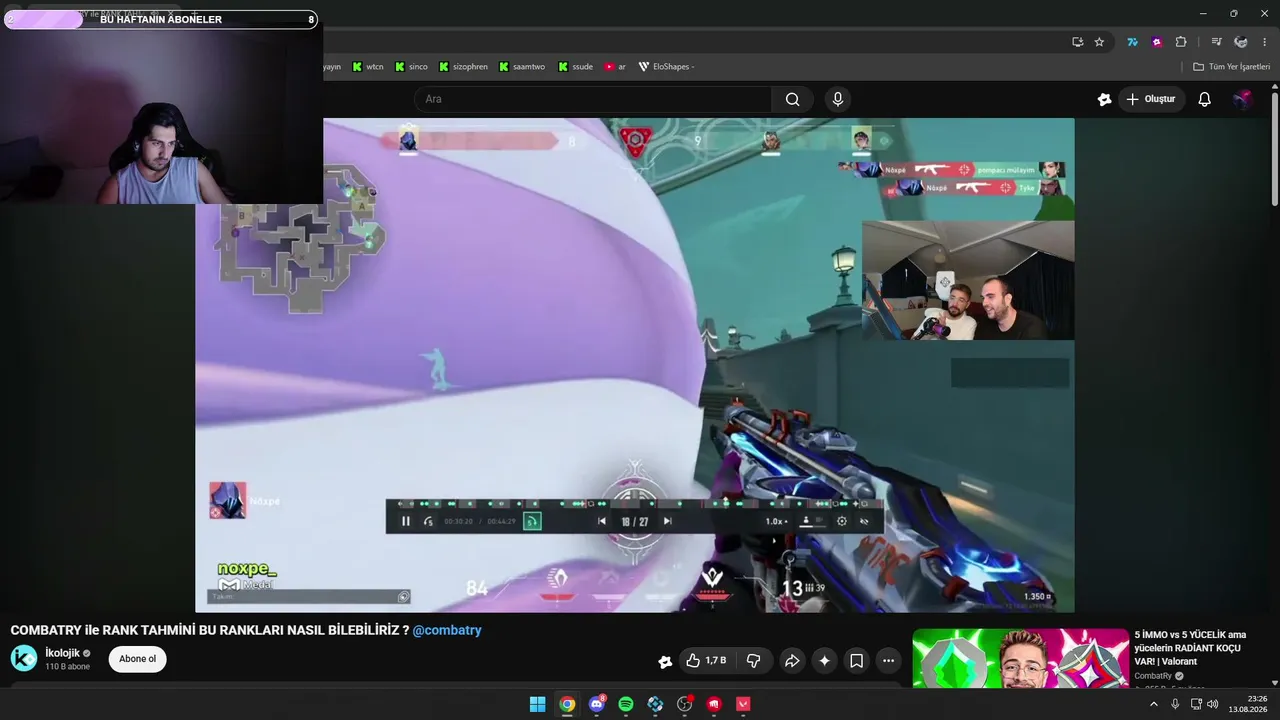Click the media control icon in Chrome toolbar
The image size is (1280, 720).
[1216, 42]
